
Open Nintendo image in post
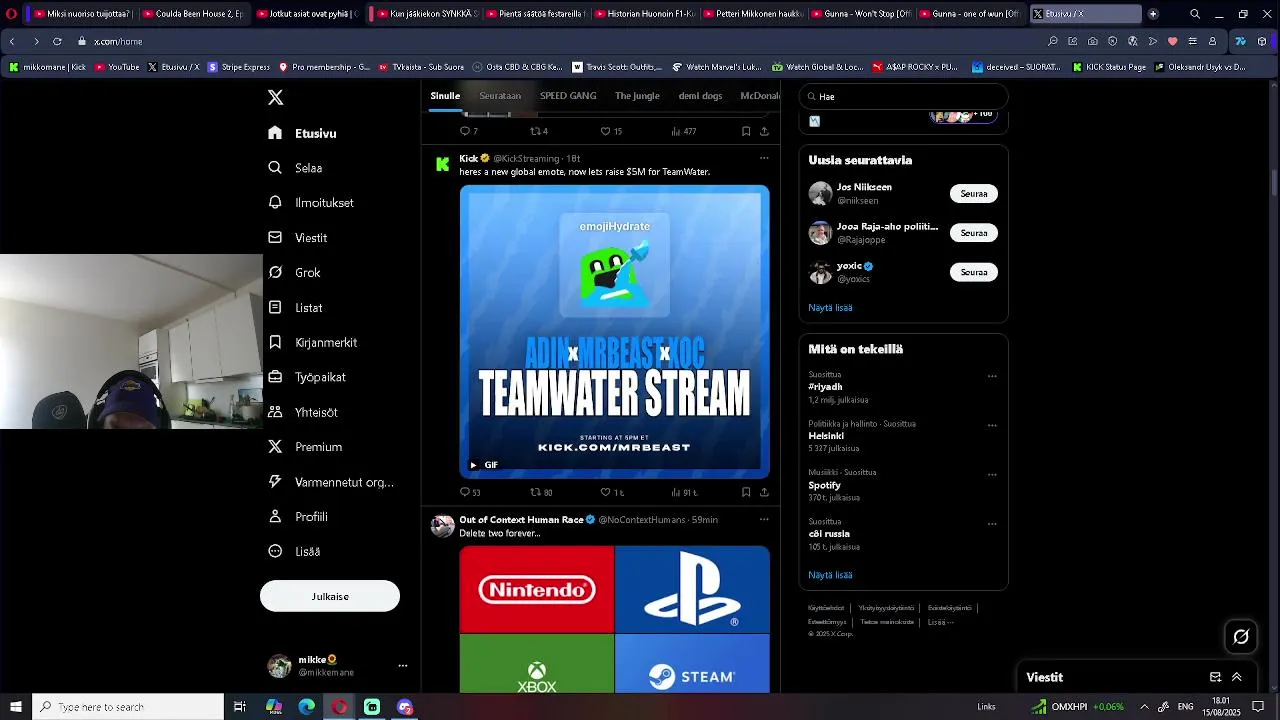pos(537,590)
